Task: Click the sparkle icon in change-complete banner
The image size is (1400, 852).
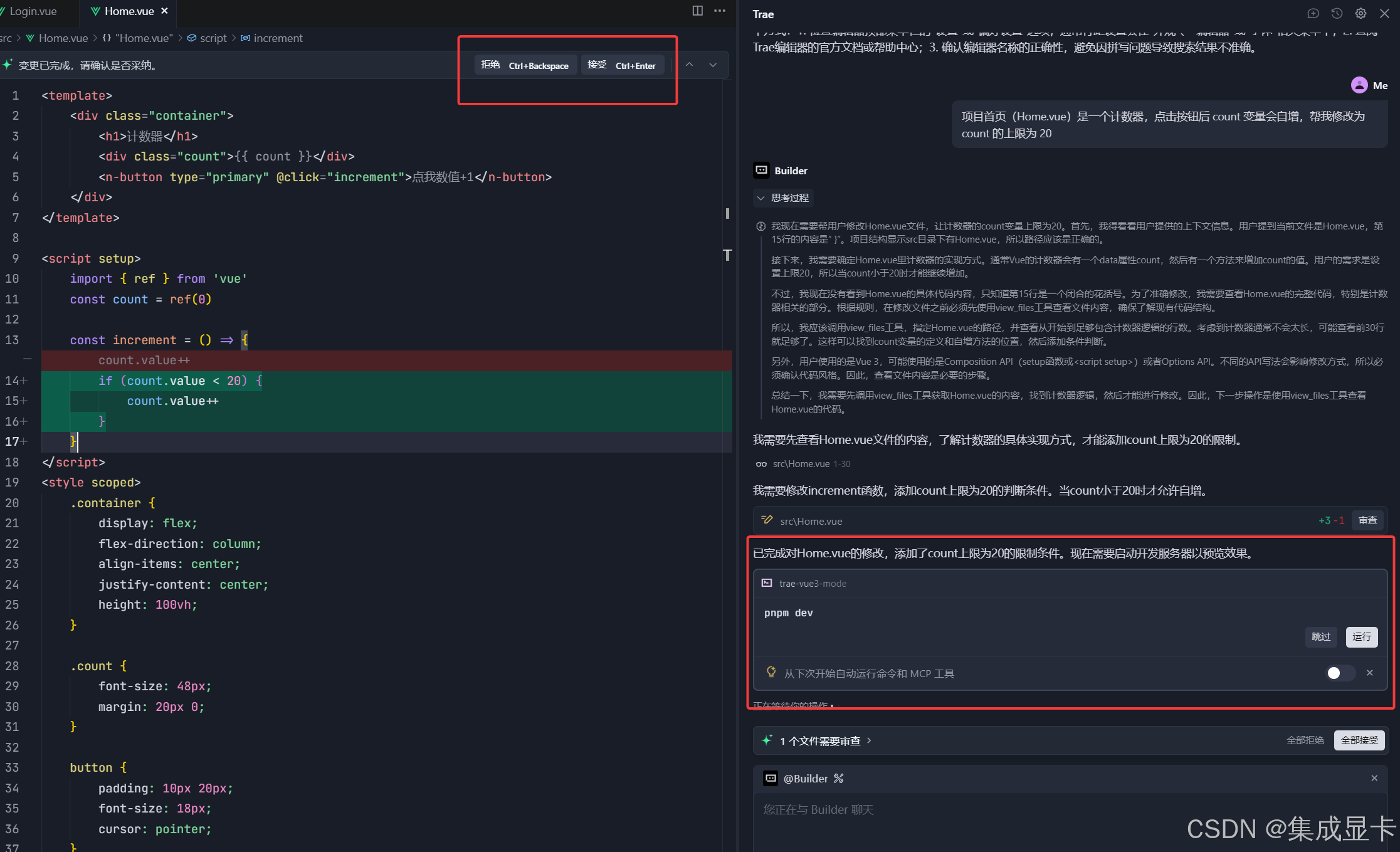Action: (x=8, y=65)
